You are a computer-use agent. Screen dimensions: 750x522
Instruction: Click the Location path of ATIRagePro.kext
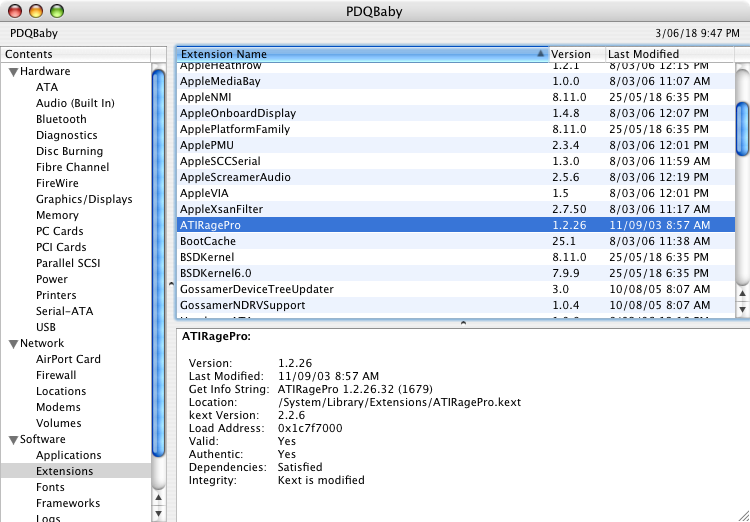pyautogui.click(x=399, y=402)
